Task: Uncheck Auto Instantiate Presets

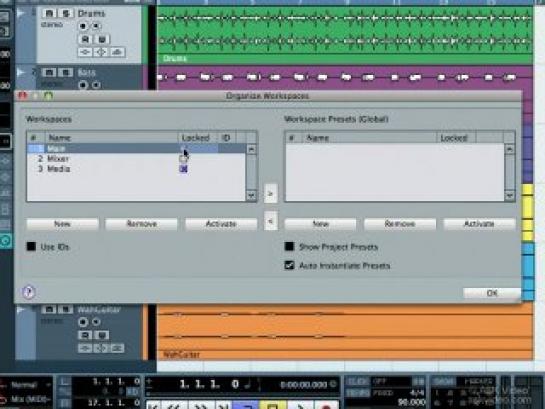Action: (289, 265)
